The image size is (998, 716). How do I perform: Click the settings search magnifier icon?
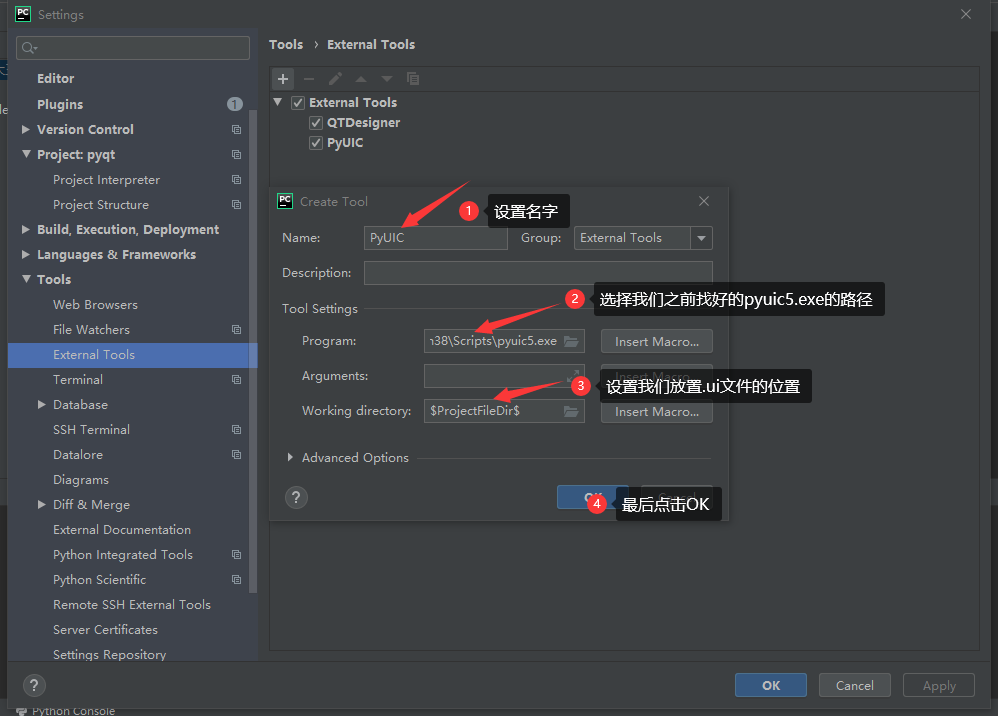click(29, 48)
